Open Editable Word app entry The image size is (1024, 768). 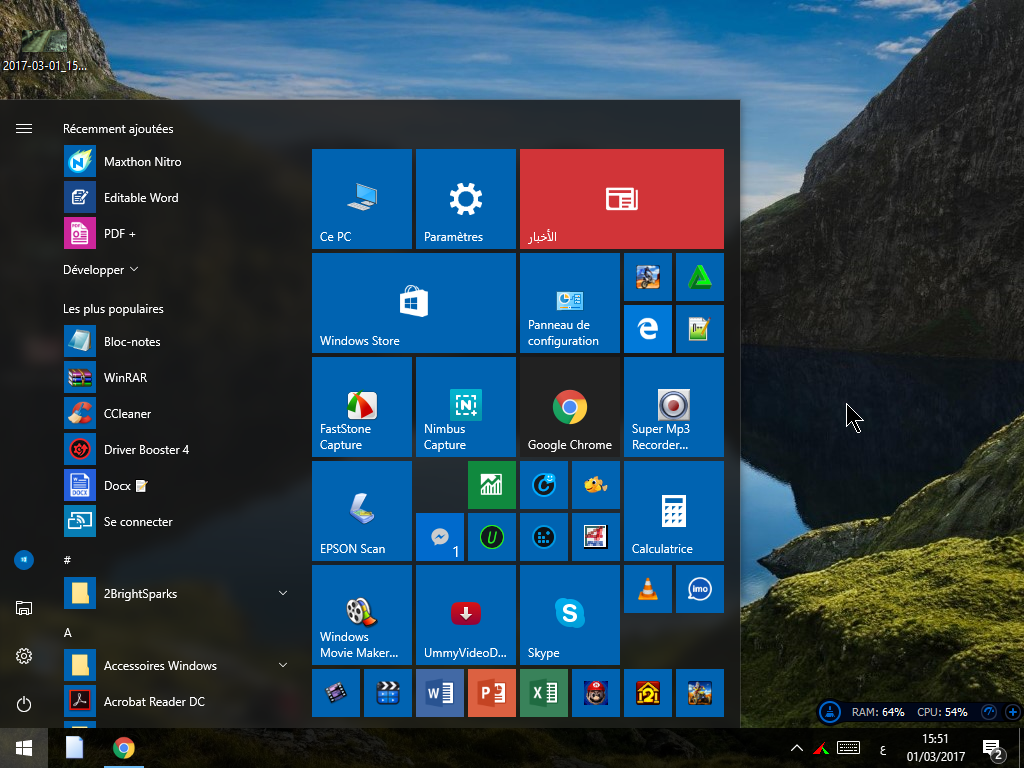tap(176, 197)
